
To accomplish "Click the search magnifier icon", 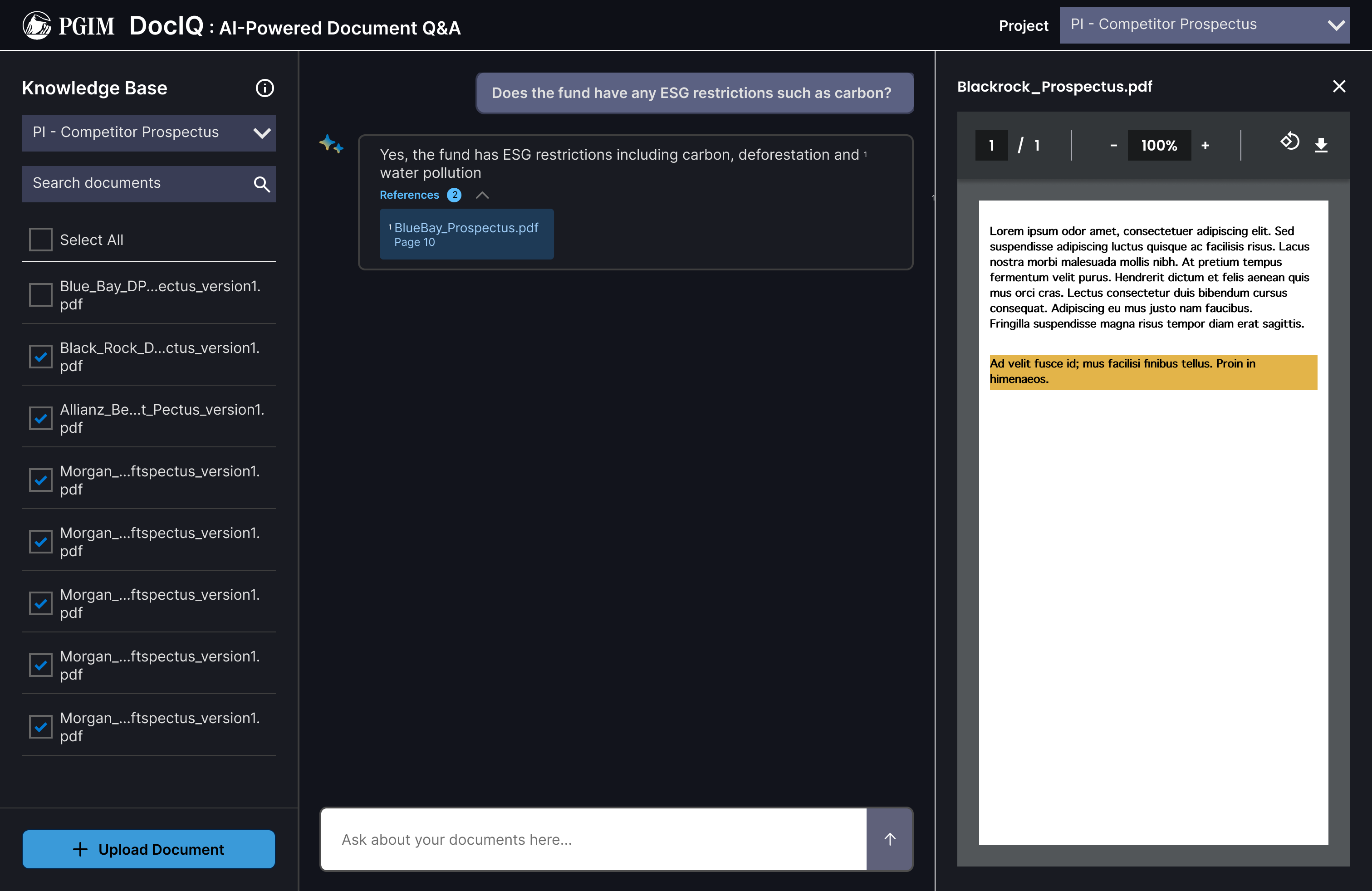I will [262, 185].
